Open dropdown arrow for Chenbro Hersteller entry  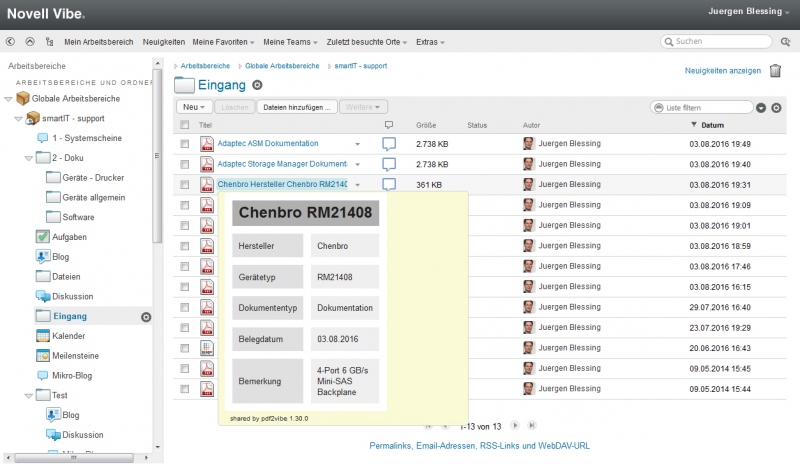pyautogui.click(x=358, y=185)
